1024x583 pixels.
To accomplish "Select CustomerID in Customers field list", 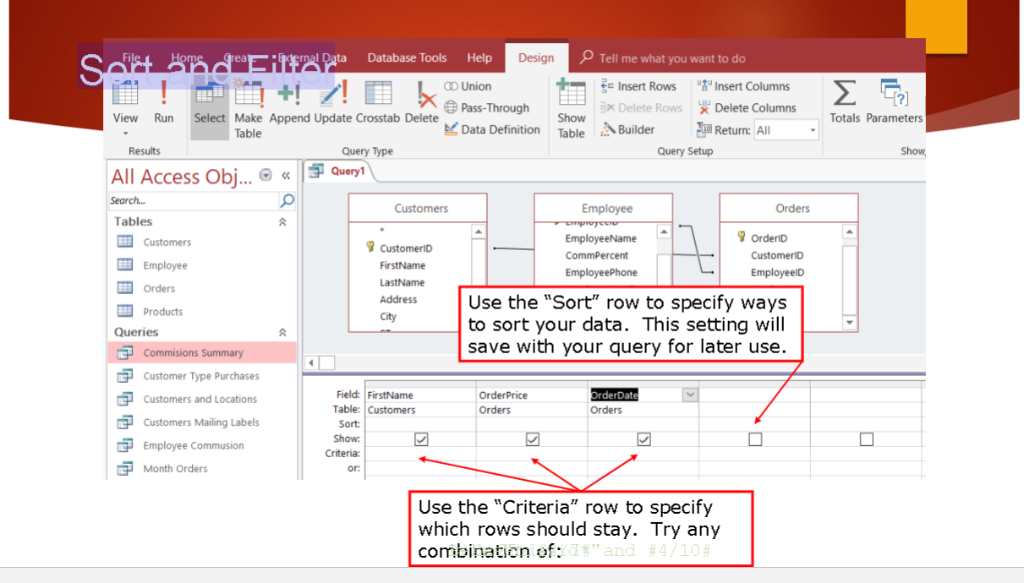I will pyautogui.click(x=406, y=248).
